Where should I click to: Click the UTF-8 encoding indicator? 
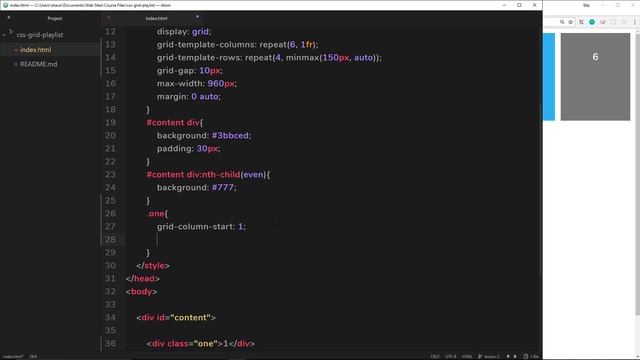tap(451, 356)
